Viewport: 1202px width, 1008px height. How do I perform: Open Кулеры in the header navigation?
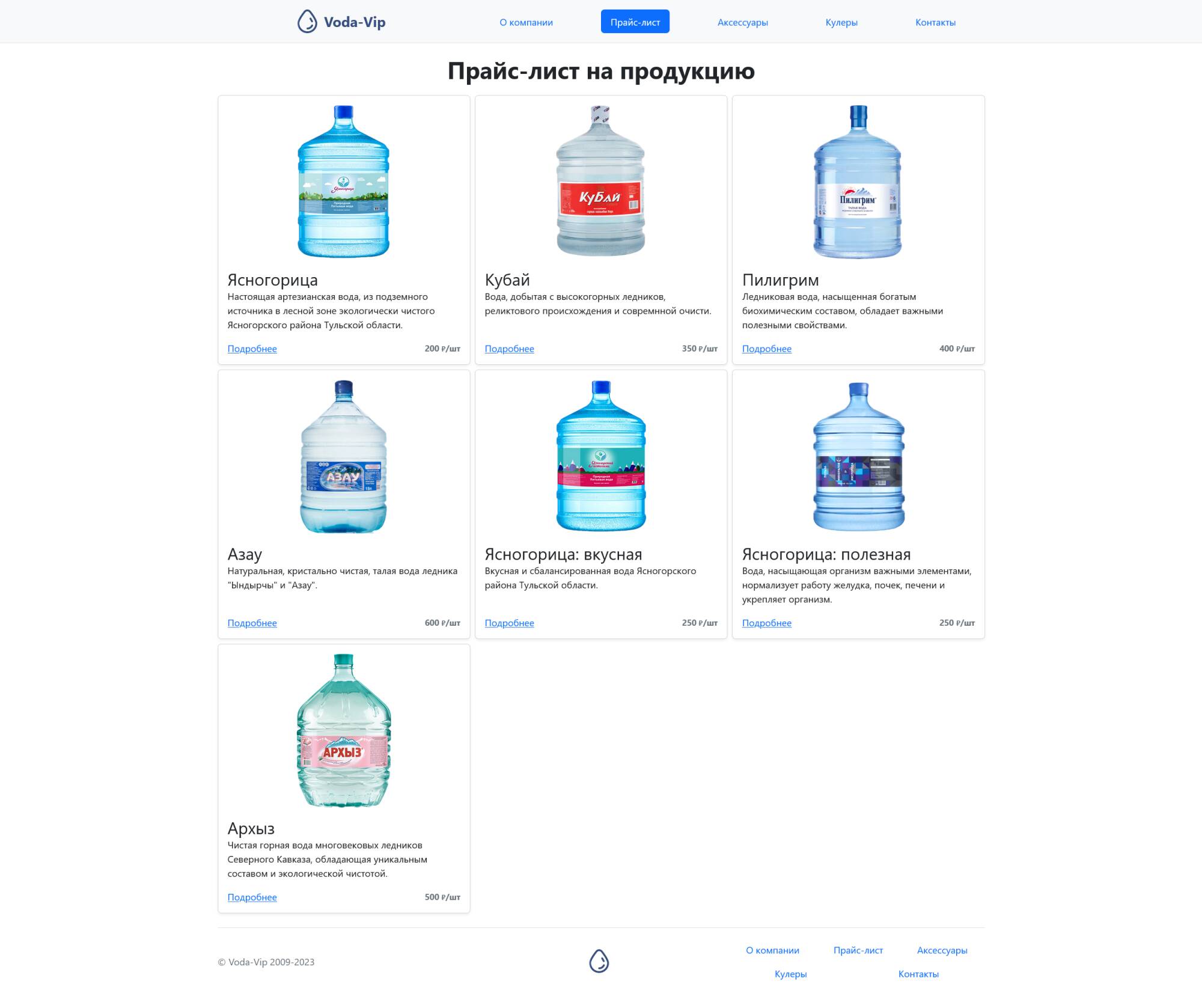tap(841, 22)
